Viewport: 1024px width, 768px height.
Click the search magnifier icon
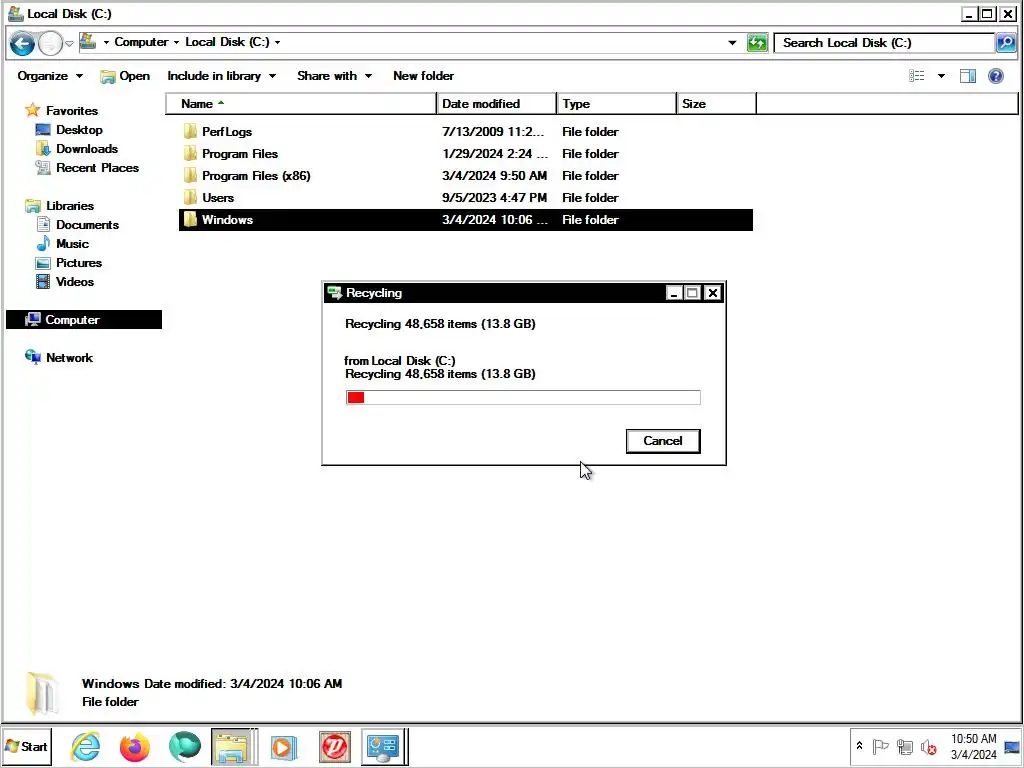(1006, 43)
